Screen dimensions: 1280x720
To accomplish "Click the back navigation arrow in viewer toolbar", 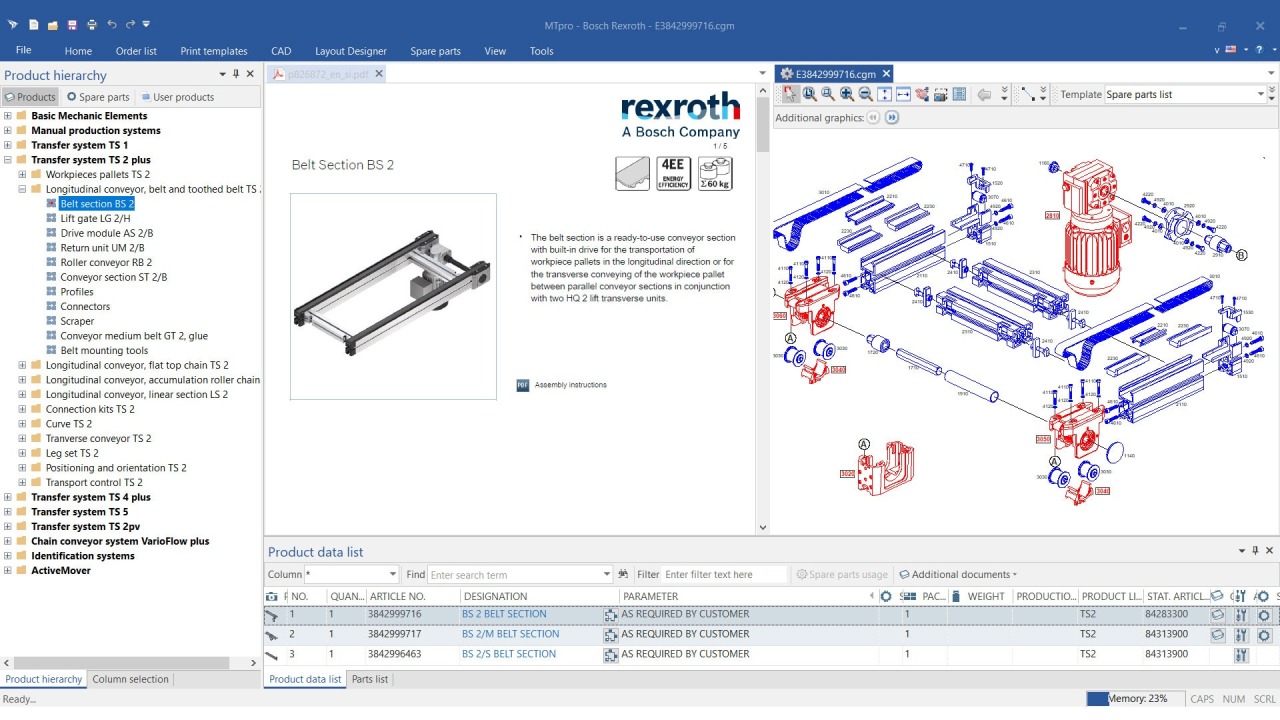I will pyautogui.click(x=984, y=93).
